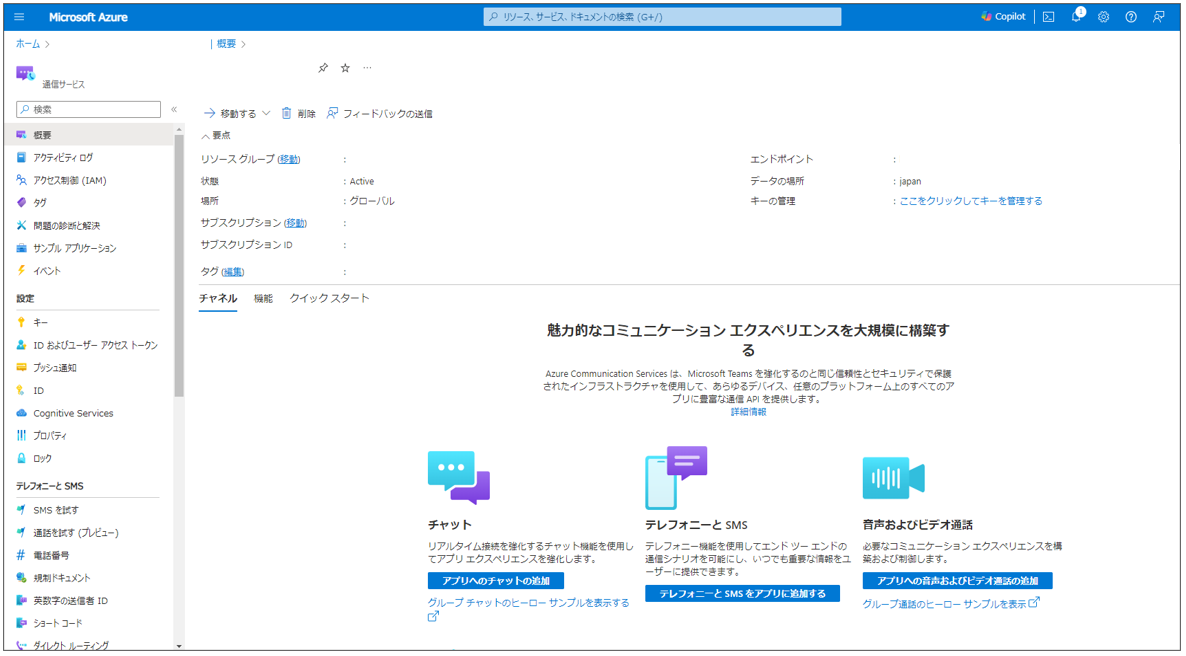Open the help question mark menu

pyautogui.click(x=1131, y=17)
